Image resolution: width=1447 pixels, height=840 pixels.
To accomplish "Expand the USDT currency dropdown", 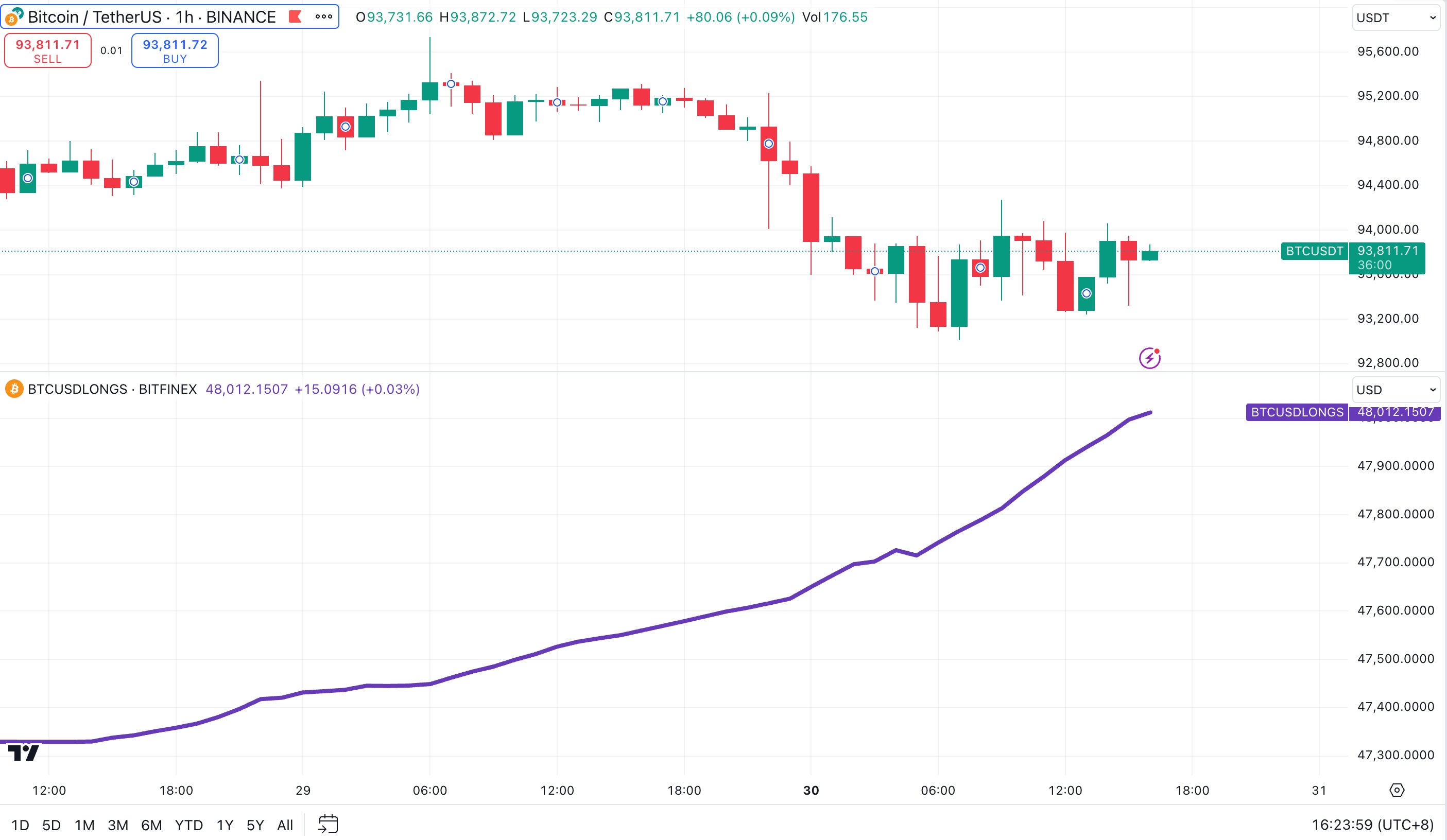I will [1396, 18].
